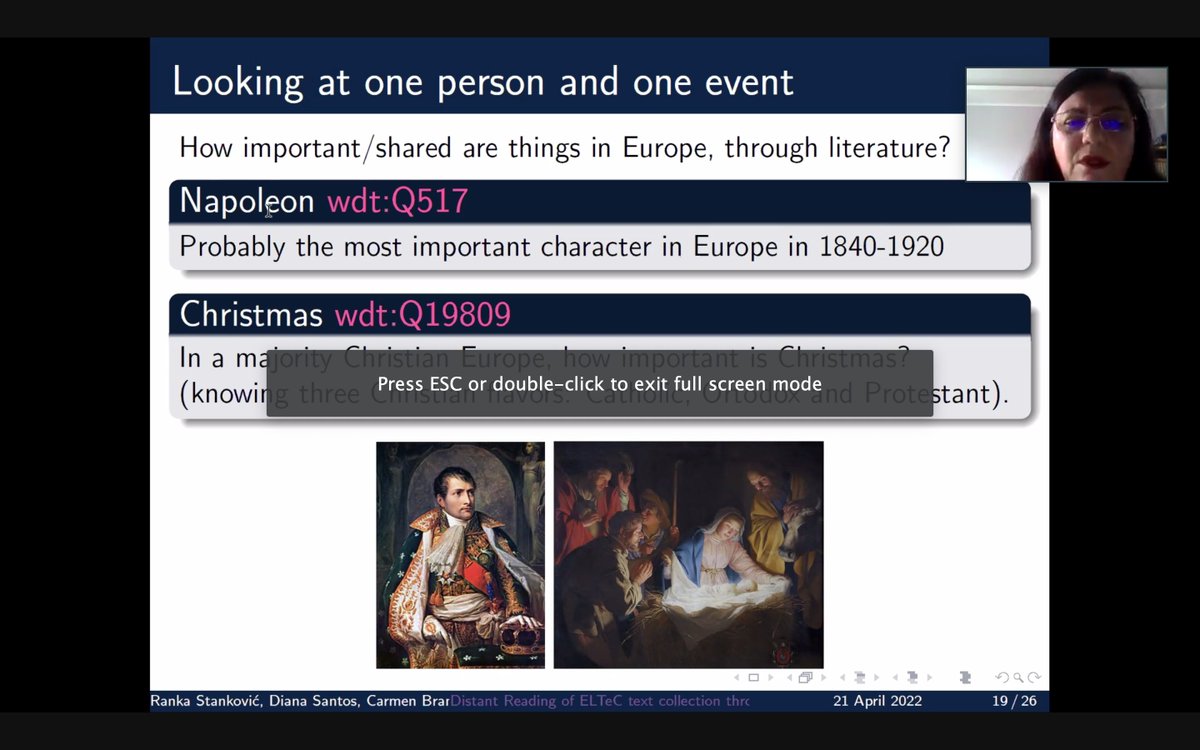
Task: Click the 'Press ESC or double-click' fullscreen notice
Action: click(x=599, y=384)
